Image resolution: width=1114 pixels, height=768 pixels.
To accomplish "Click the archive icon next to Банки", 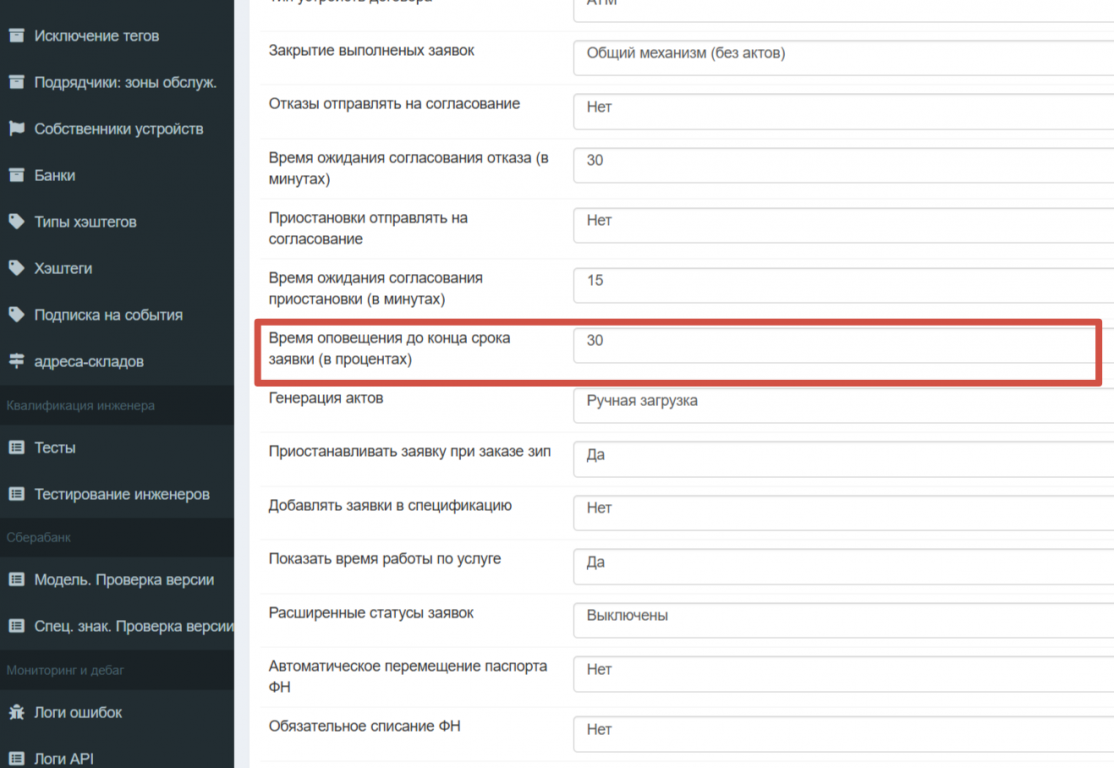I will [x=16, y=175].
